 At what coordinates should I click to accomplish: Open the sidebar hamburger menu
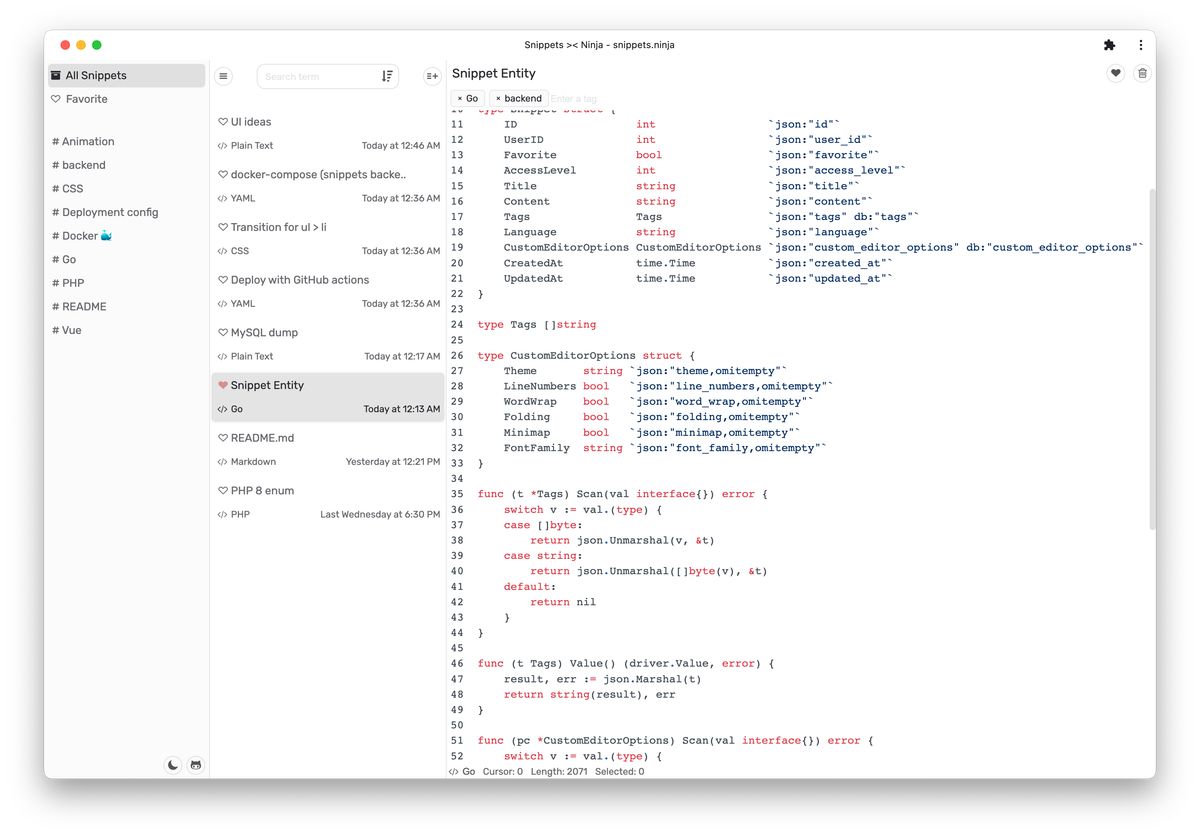point(223,75)
